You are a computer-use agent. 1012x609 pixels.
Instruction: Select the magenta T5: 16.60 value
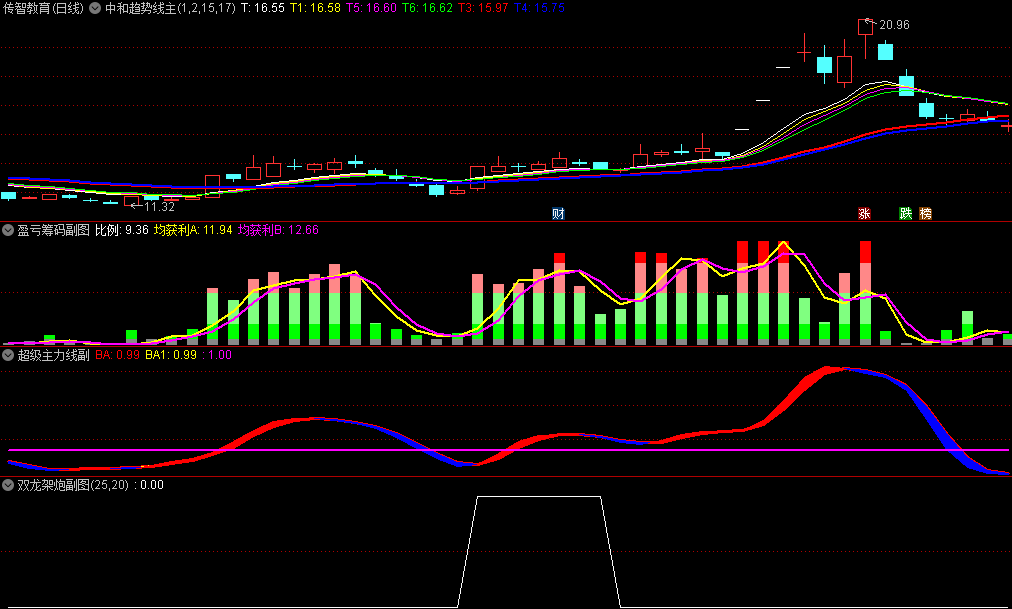[x=371, y=8]
